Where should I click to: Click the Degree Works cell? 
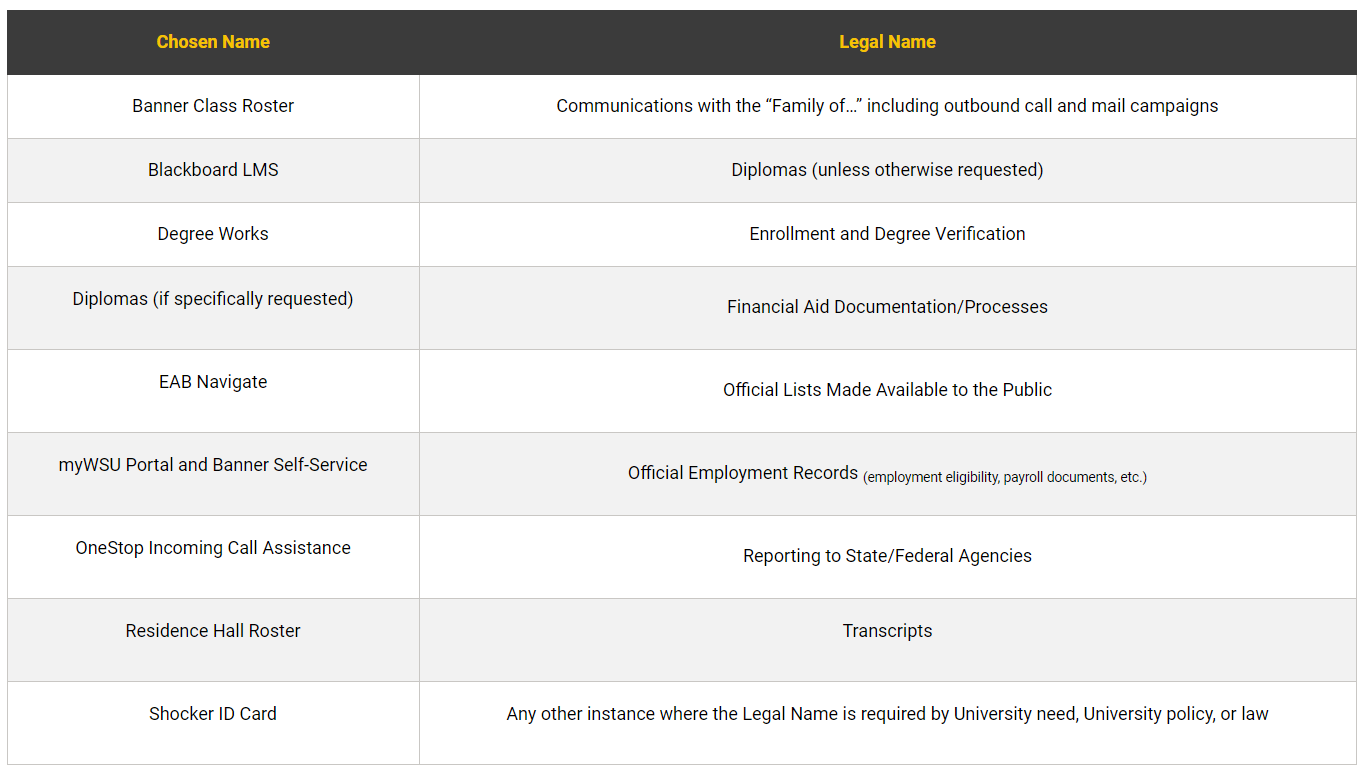tap(213, 234)
